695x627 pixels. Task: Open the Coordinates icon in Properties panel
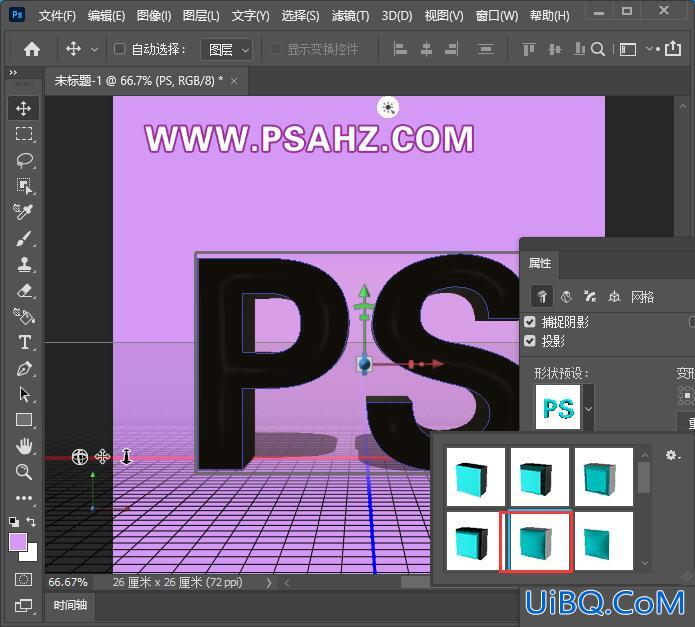pos(614,296)
